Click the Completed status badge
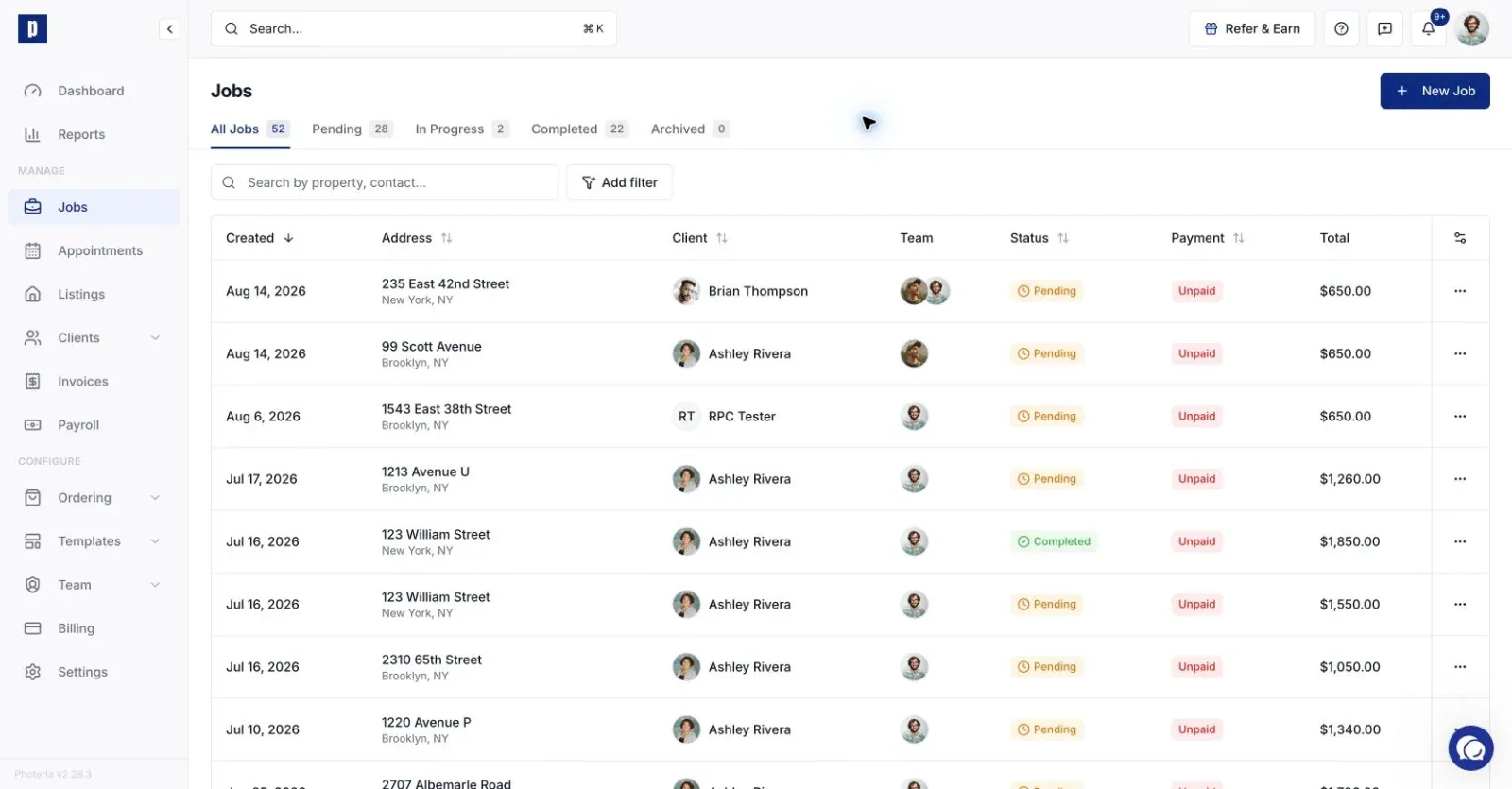Screen dimensions: 1512x789 coord(1054,541)
